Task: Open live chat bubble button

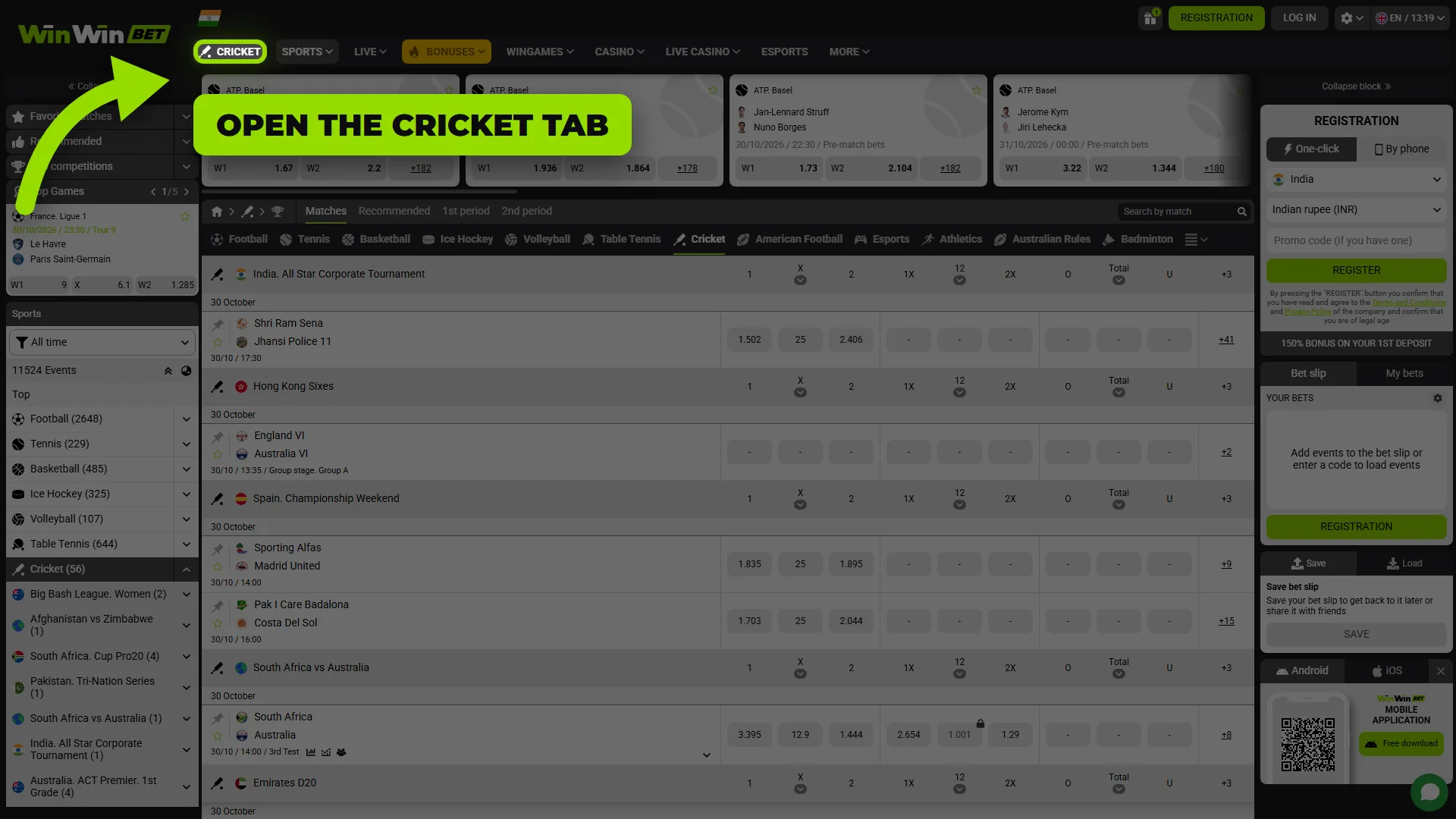Action: click(1429, 792)
